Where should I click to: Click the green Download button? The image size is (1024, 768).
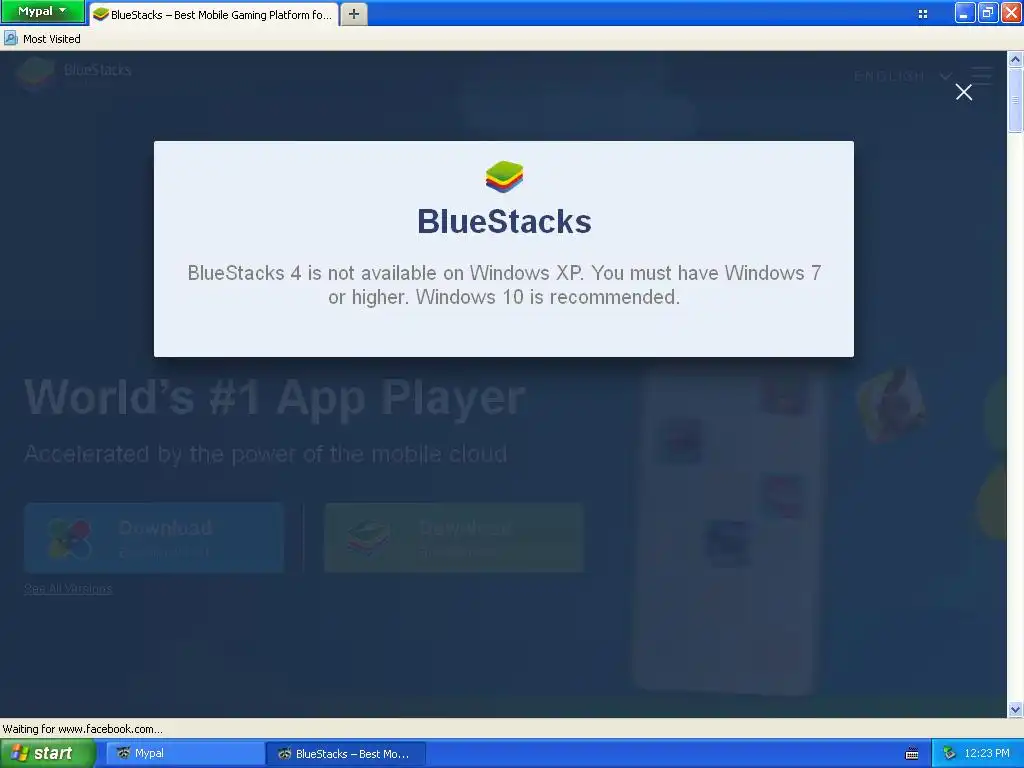[454, 538]
